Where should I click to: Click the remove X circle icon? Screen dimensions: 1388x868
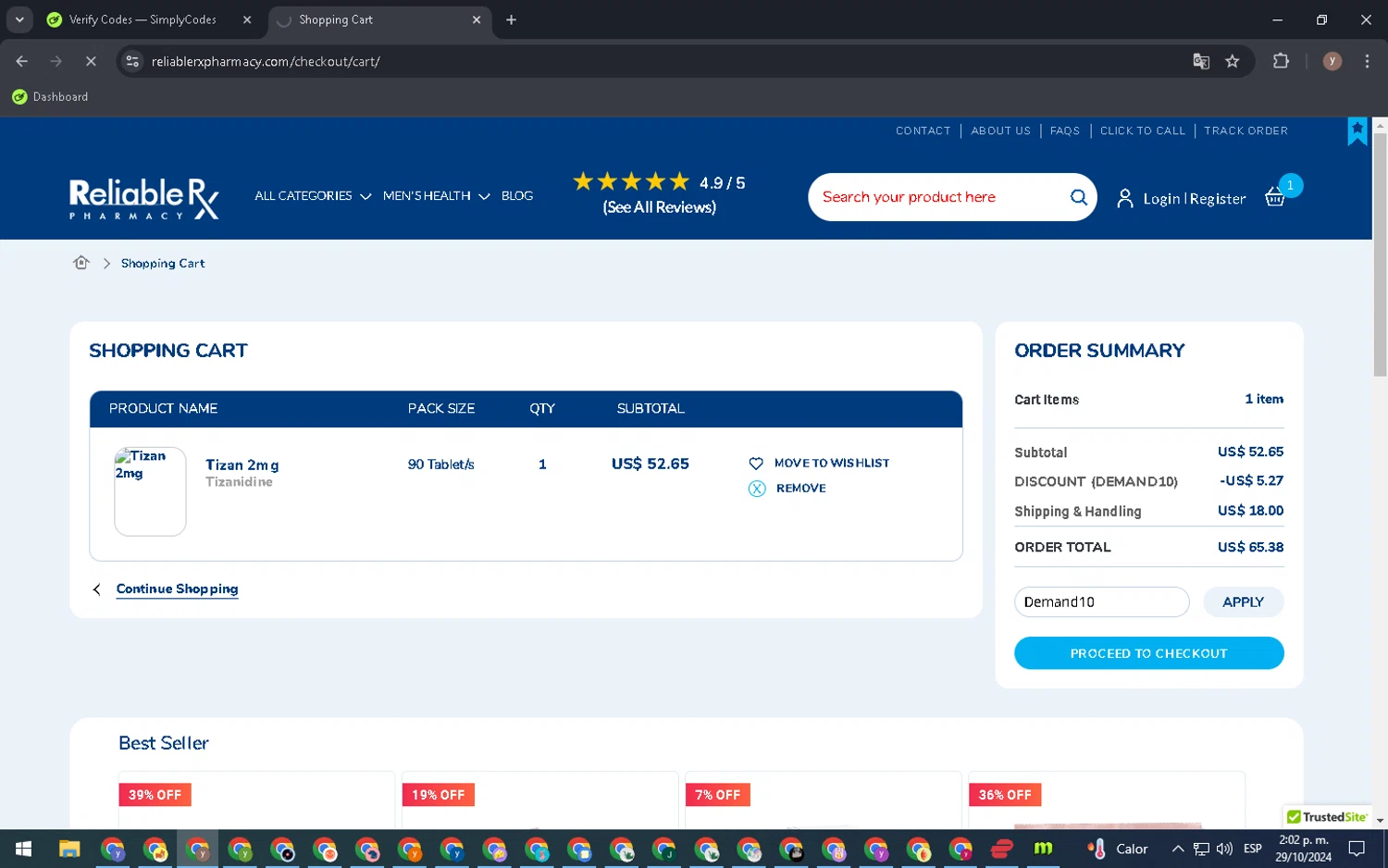point(757,489)
